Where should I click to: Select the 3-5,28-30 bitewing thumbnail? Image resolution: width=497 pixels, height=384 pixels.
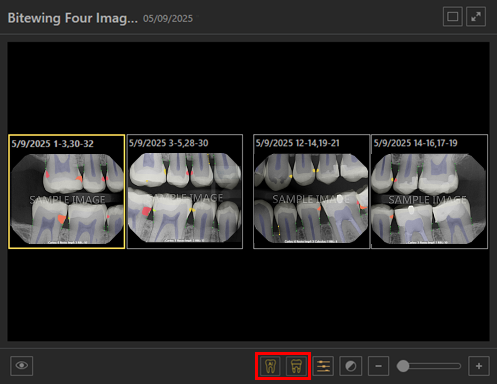[185, 192]
